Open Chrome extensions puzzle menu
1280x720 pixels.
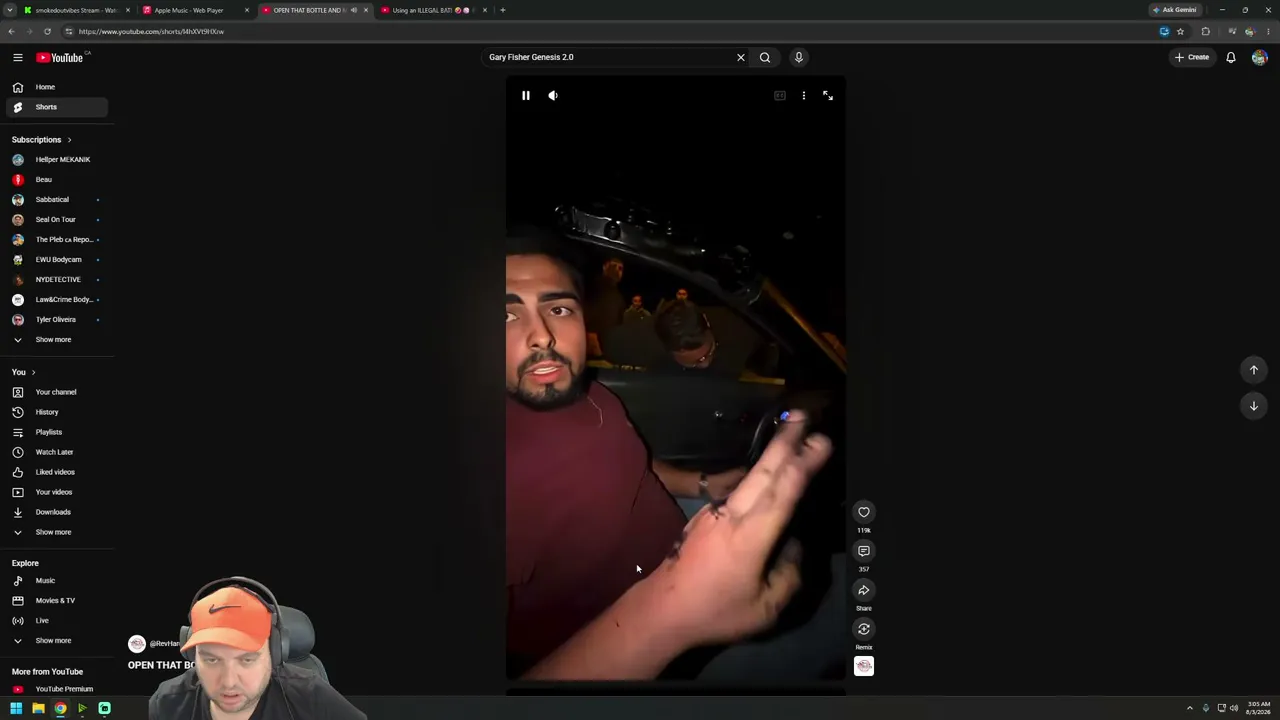(1205, 31)
